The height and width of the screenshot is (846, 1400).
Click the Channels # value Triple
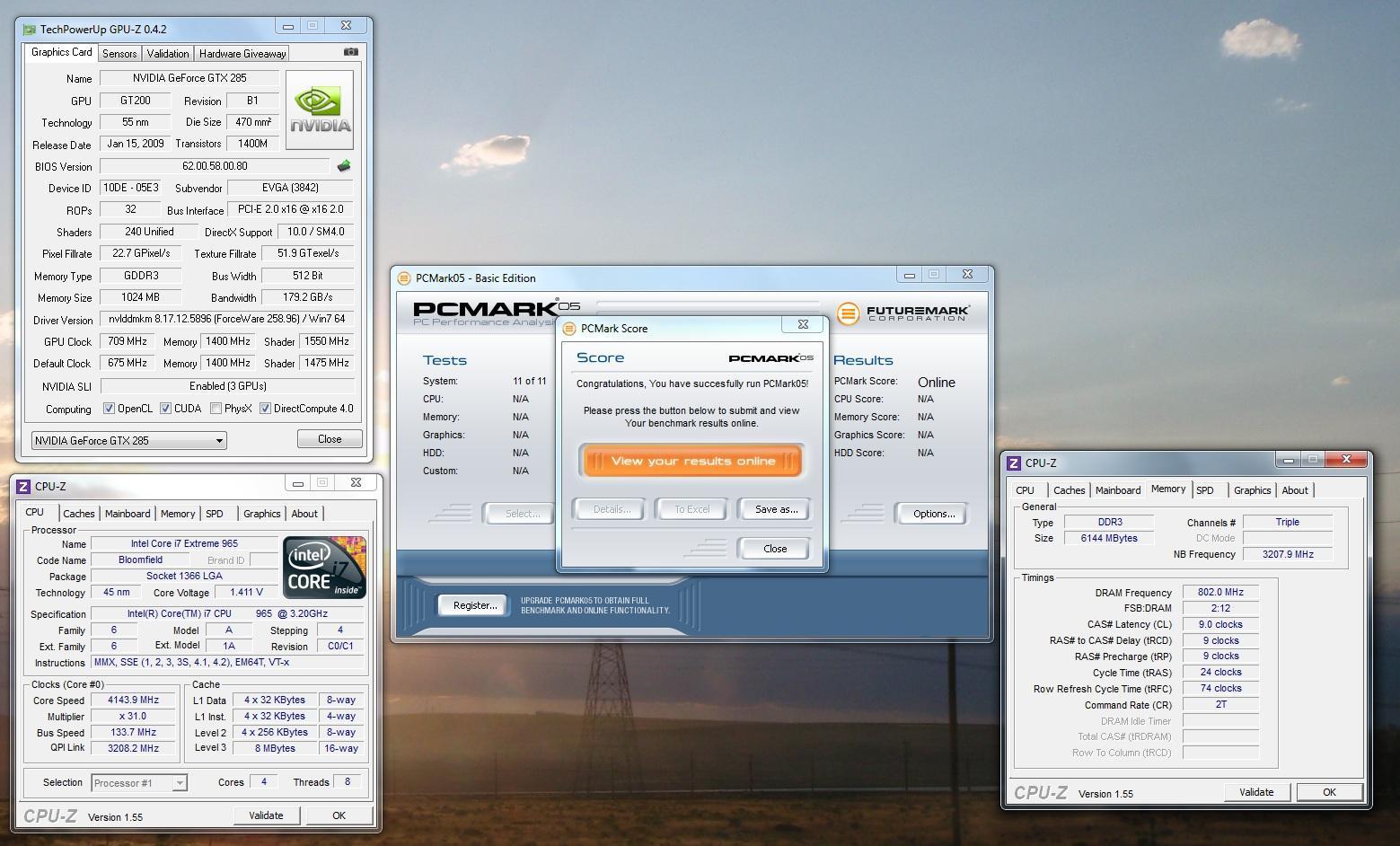click(x=1287, y=522)
